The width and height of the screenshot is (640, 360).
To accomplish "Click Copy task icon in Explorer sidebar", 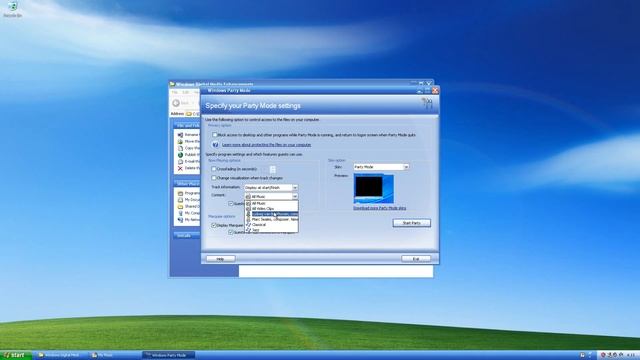I will click(180, 148).
